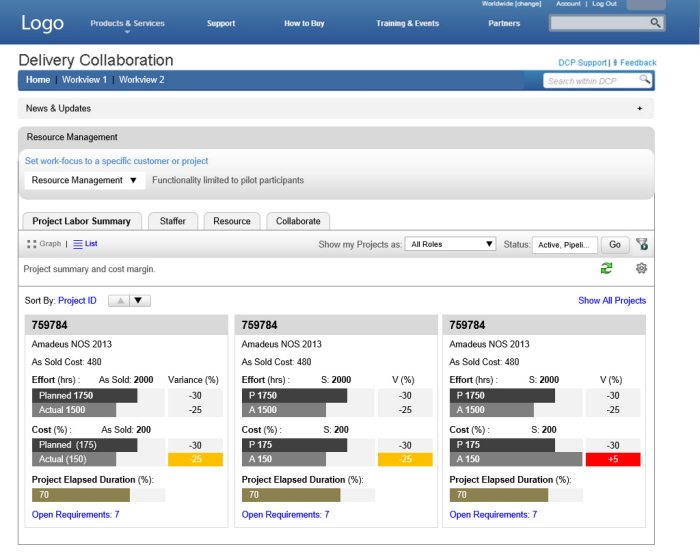Click the filter funnel icon
This screenshot has height=560, width=700.
click(x=642, y=244)
